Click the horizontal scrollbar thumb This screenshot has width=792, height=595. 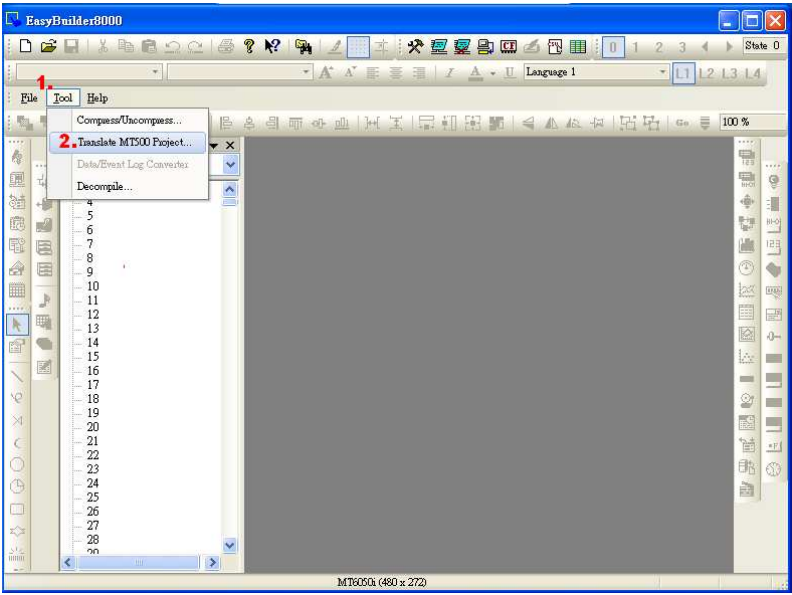(x=138, y=563)
